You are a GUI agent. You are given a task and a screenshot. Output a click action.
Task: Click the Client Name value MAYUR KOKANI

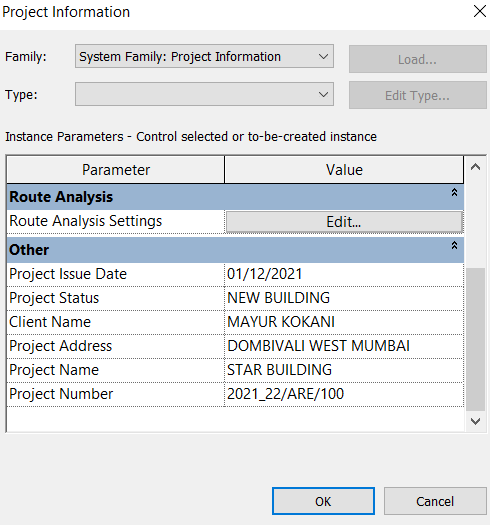[x=344, y=322]
